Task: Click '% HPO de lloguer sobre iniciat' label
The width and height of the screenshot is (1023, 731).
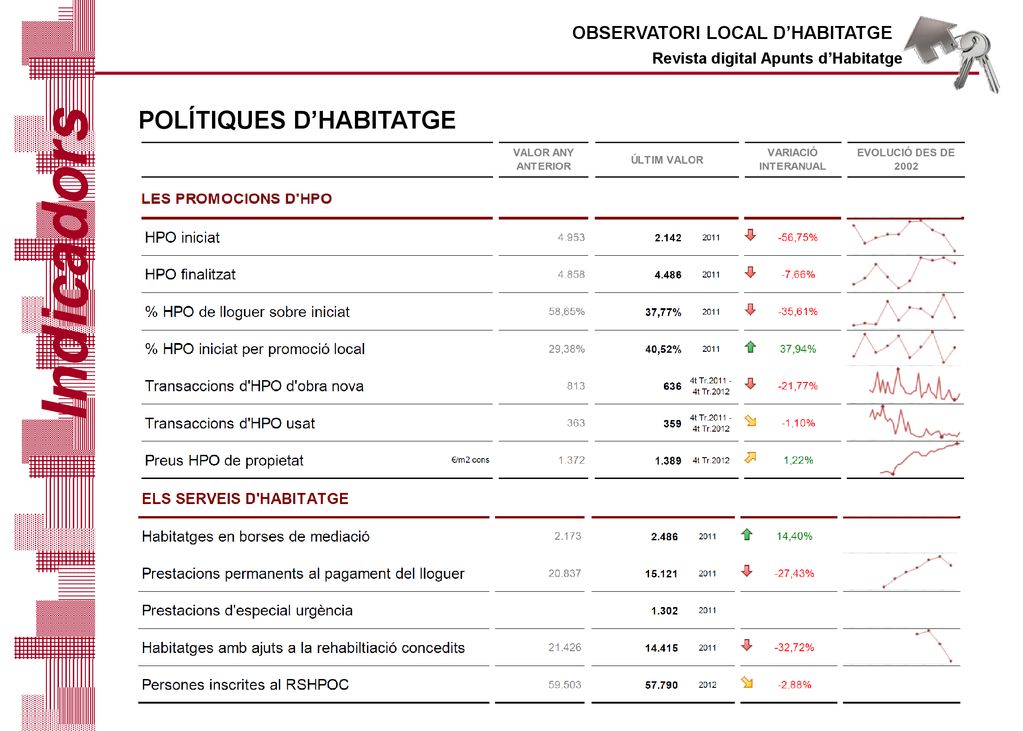Action: coord(247,312)
